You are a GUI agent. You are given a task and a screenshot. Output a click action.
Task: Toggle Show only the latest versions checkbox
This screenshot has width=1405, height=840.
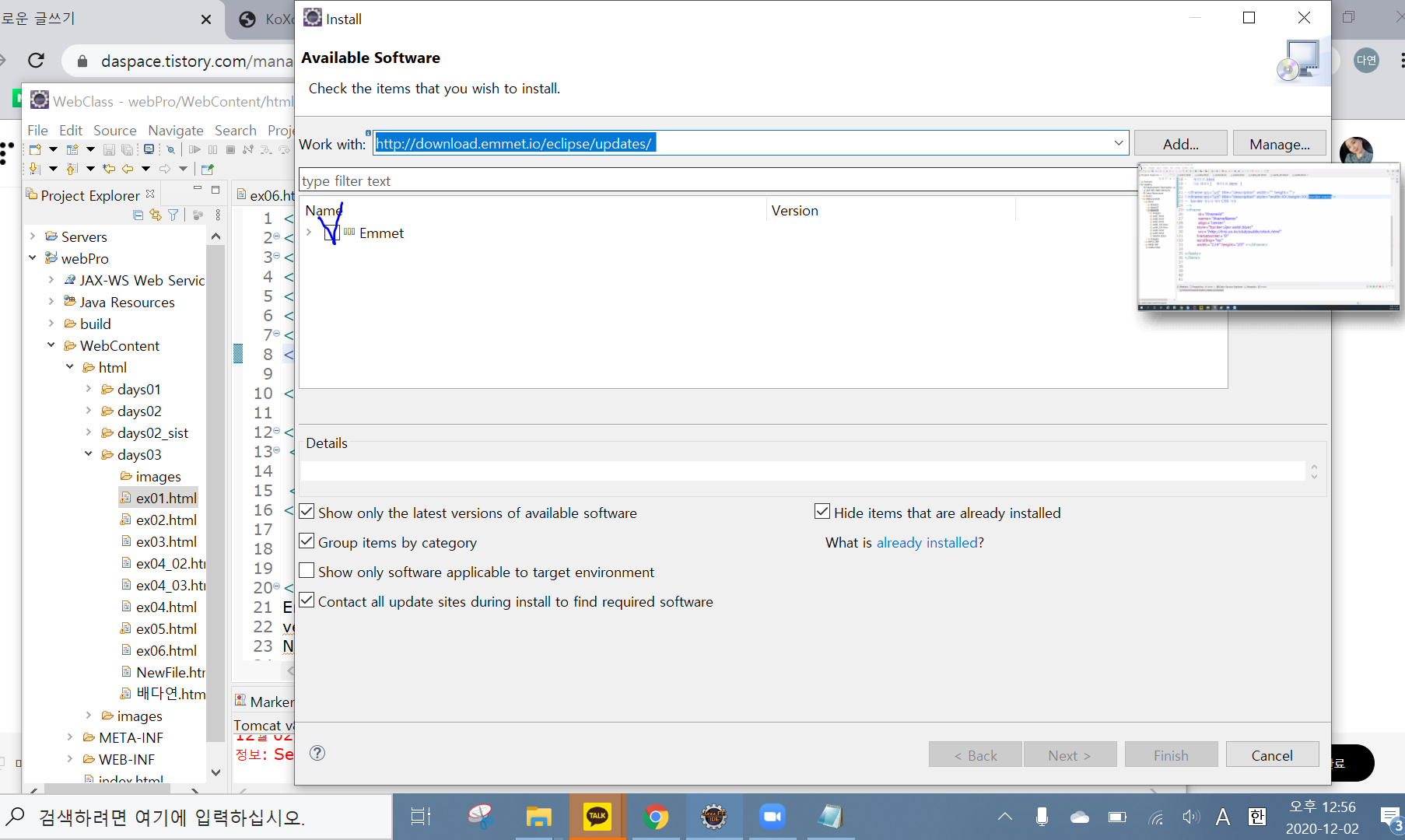point(307,512)
